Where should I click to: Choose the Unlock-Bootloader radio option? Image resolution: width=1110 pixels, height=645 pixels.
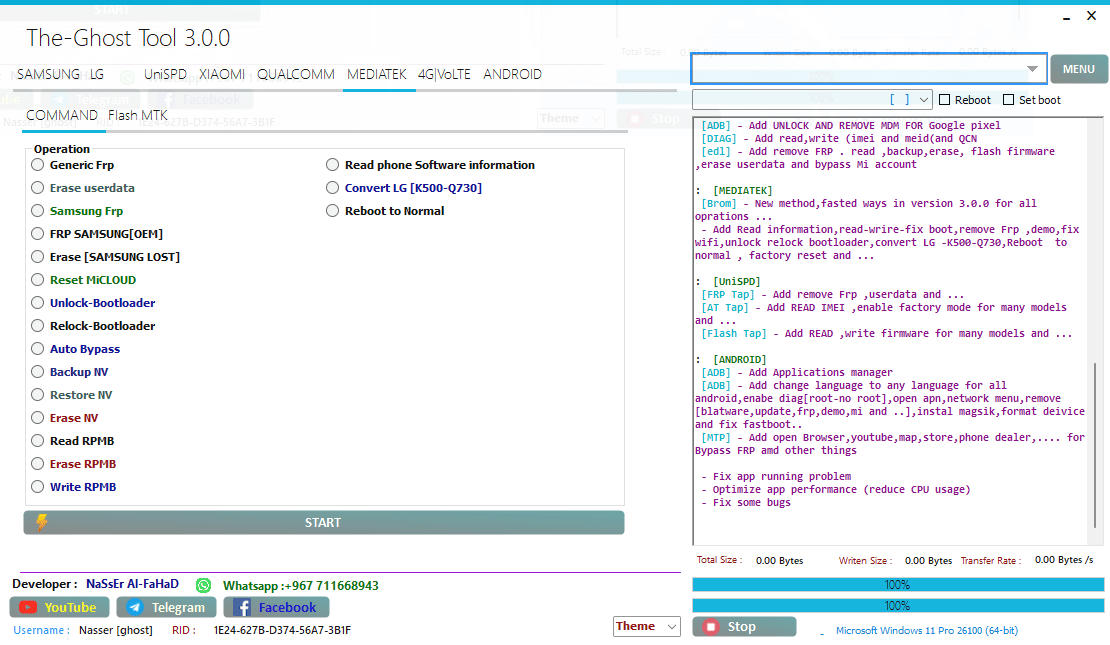pyautogui.click(x=38, y=303)
